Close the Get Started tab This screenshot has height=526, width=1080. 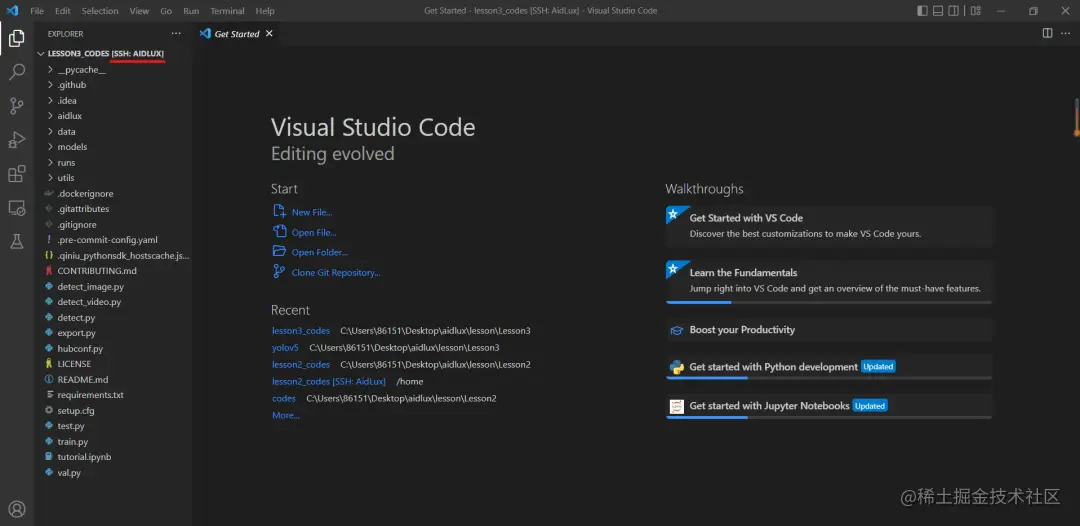pyautogui.click(x=269, y=33)
